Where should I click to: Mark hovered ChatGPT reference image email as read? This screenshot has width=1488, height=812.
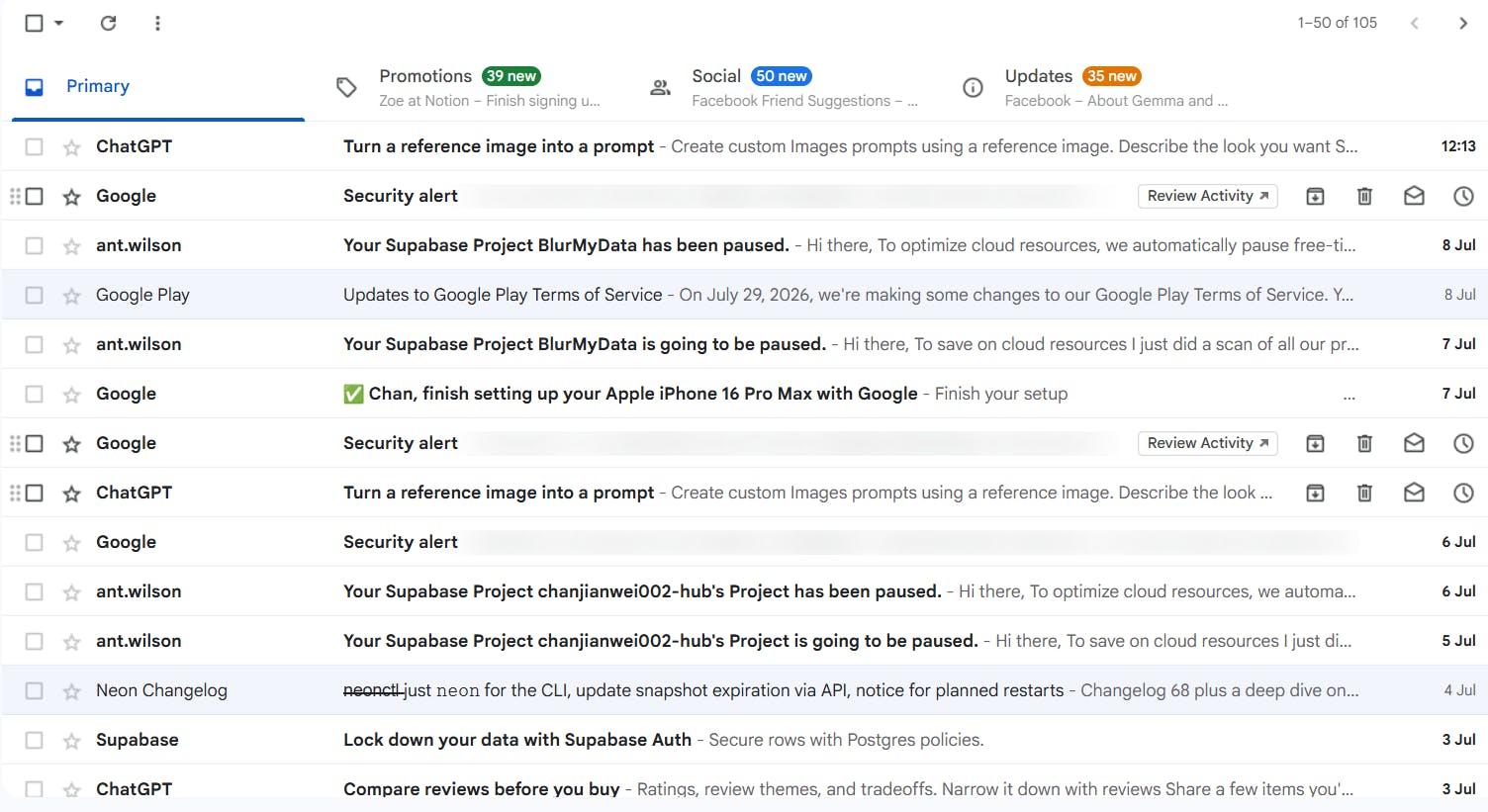[x=1414, y=493]
